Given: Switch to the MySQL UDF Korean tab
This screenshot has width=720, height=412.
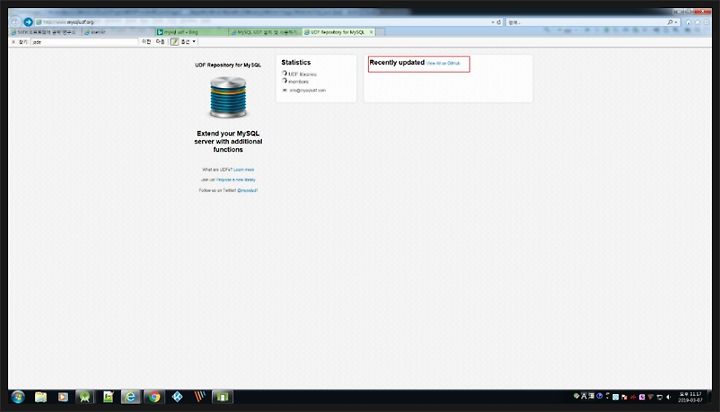Looking at the screenshot, I should tap(264, 32).
